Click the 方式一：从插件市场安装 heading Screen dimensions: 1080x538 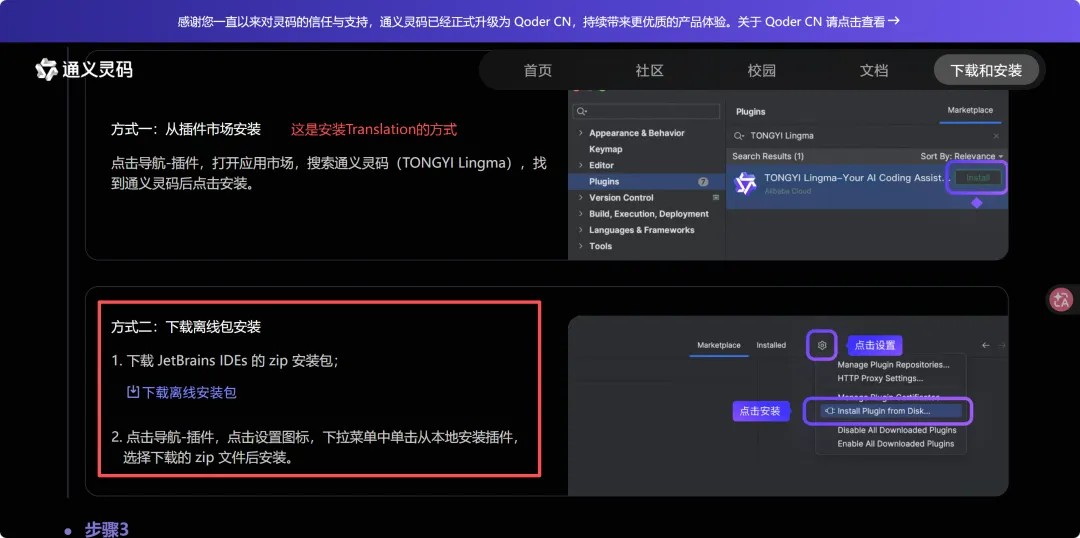[186, 129]
